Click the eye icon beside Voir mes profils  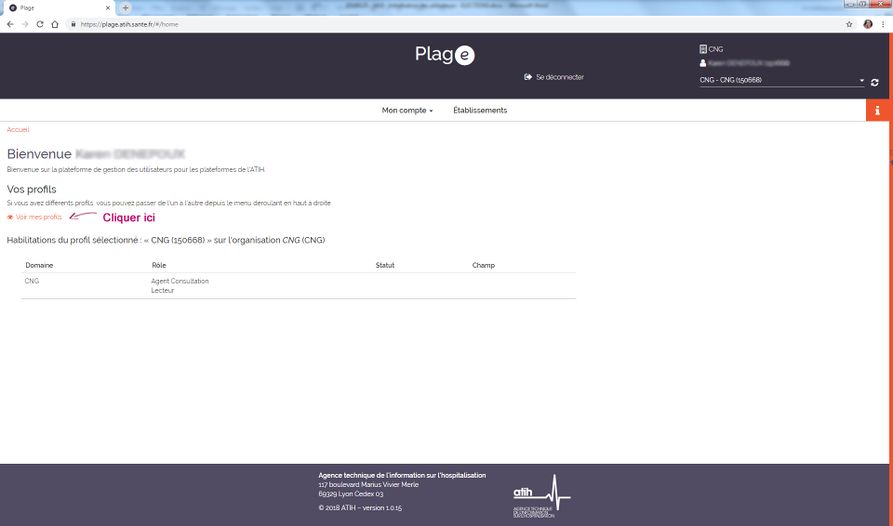(10, 217)
